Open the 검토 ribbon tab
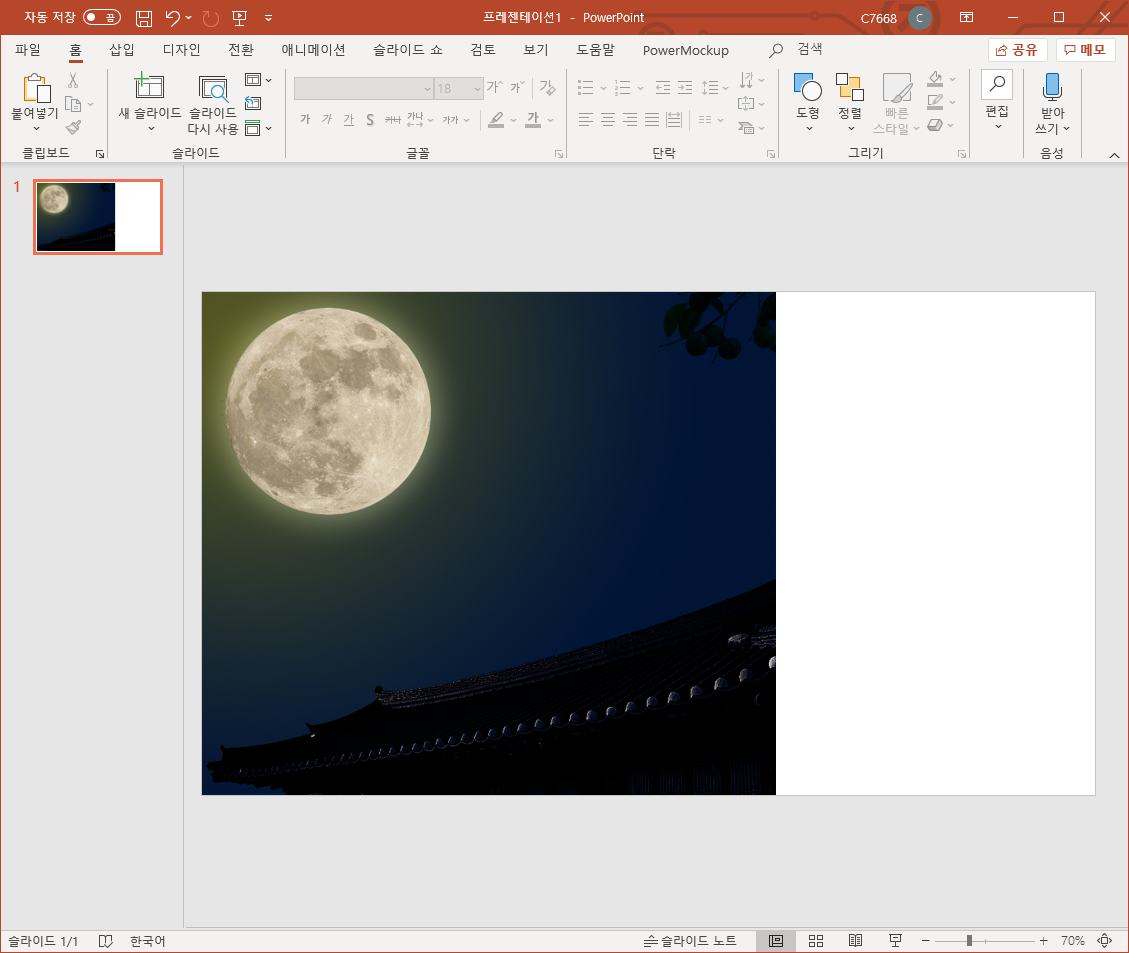1129x953 pixels. click(483, 50)
